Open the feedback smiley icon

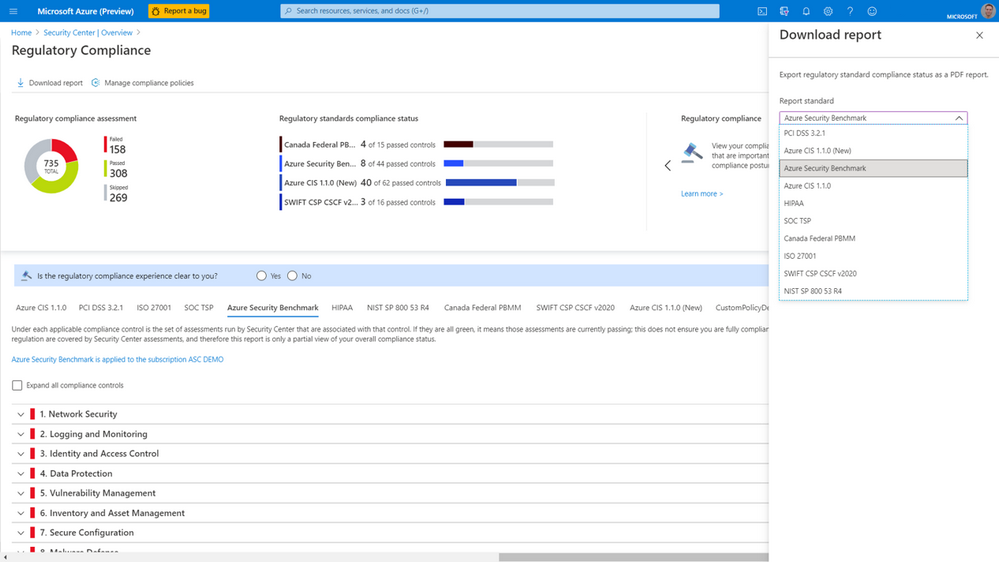pos(872,11)
